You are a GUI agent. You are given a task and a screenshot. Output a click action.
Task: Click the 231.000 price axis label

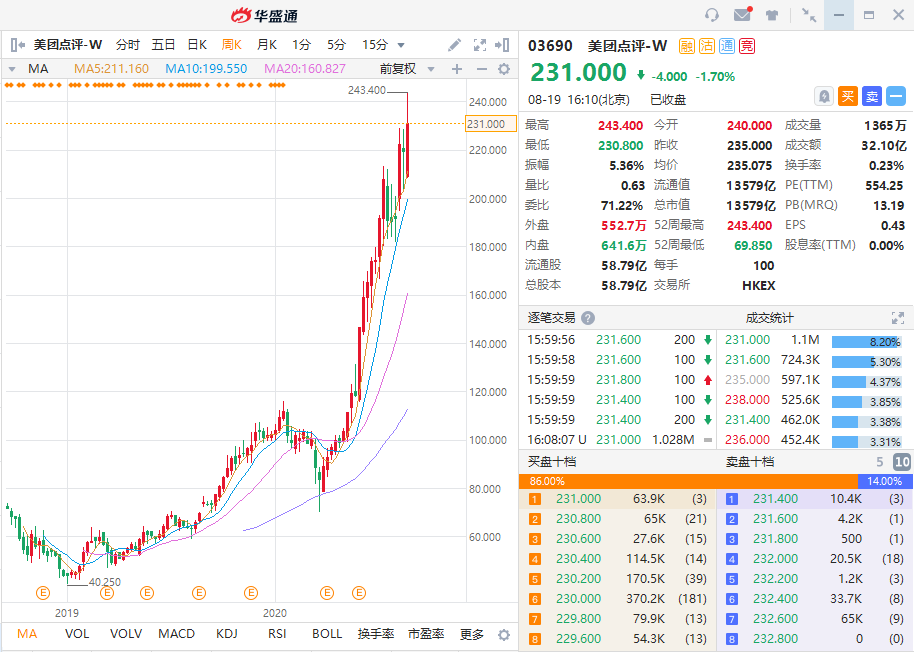pyautogui.click(x=490, y=124)
